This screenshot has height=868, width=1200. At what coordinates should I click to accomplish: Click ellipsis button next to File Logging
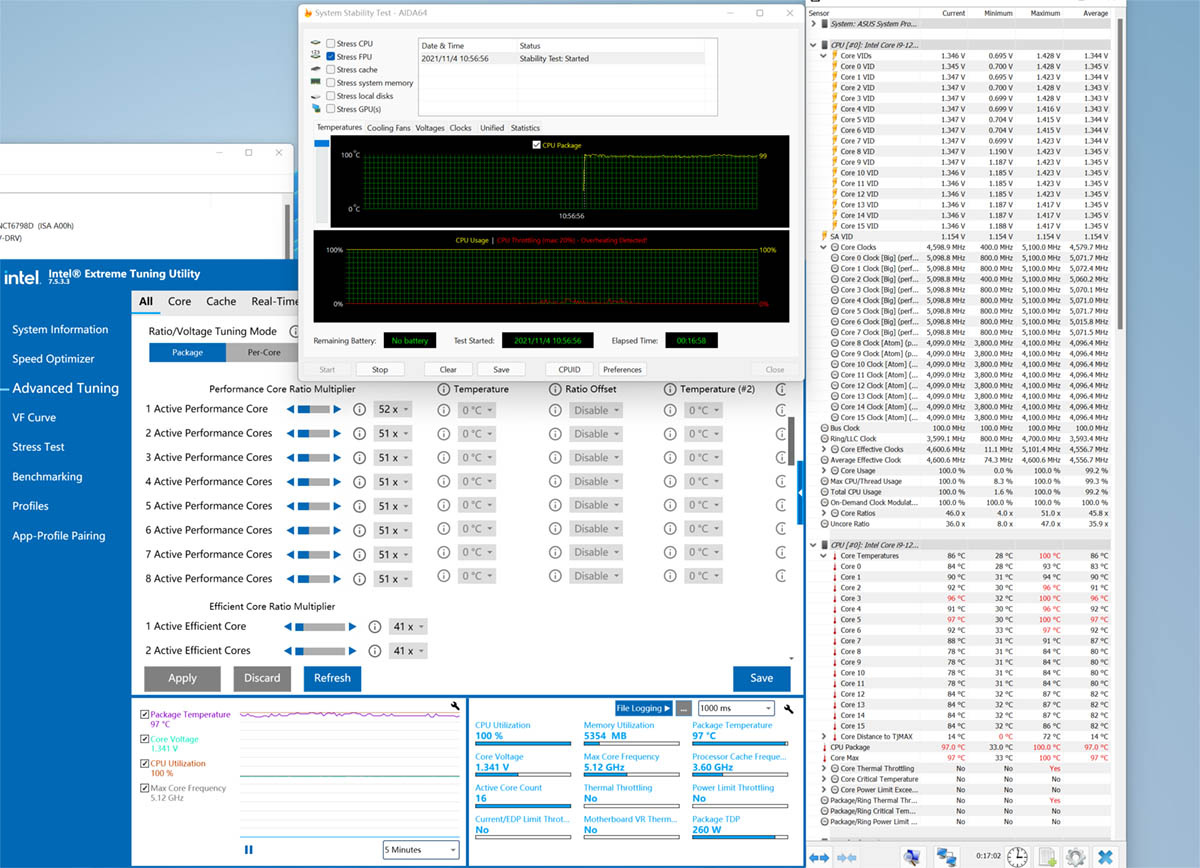(x=684, y=708)
